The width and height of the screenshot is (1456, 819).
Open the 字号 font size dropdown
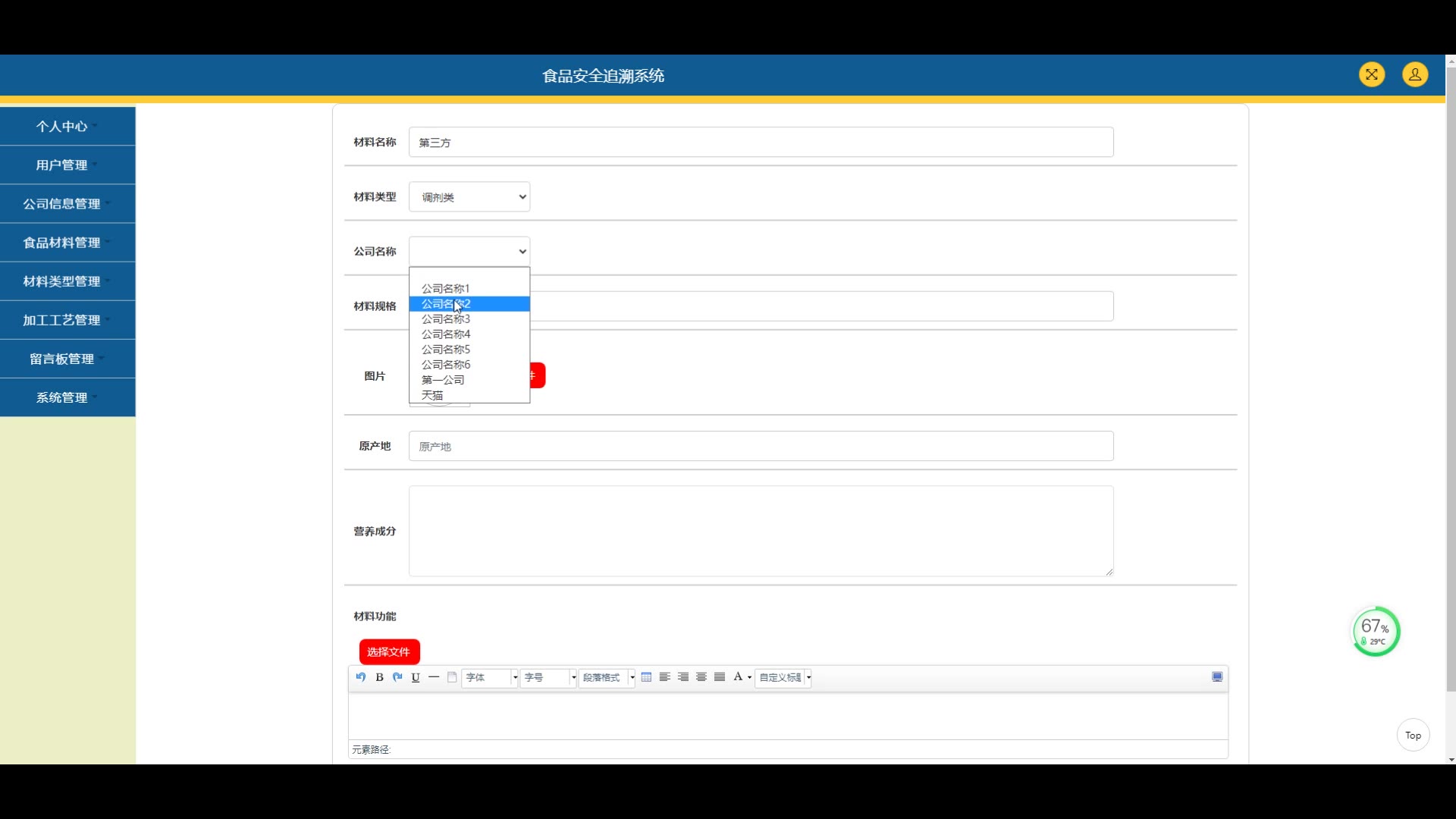[x=548, y=677]
